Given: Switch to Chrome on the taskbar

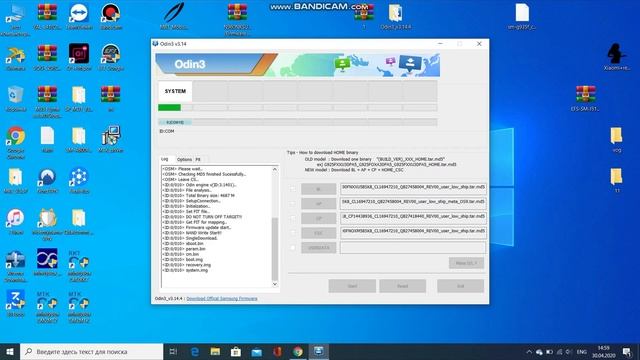Looking at the screenshot, I should (298, 351).
